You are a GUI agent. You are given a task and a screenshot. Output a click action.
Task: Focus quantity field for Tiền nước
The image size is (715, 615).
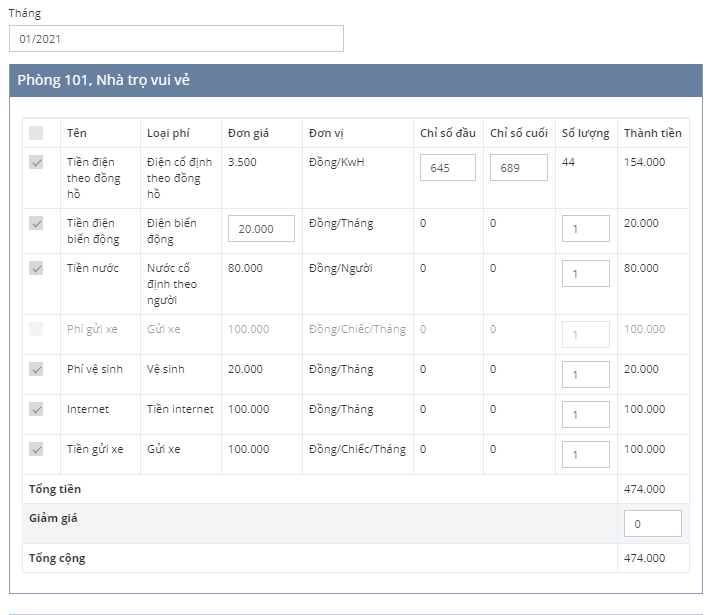point(585,274)
